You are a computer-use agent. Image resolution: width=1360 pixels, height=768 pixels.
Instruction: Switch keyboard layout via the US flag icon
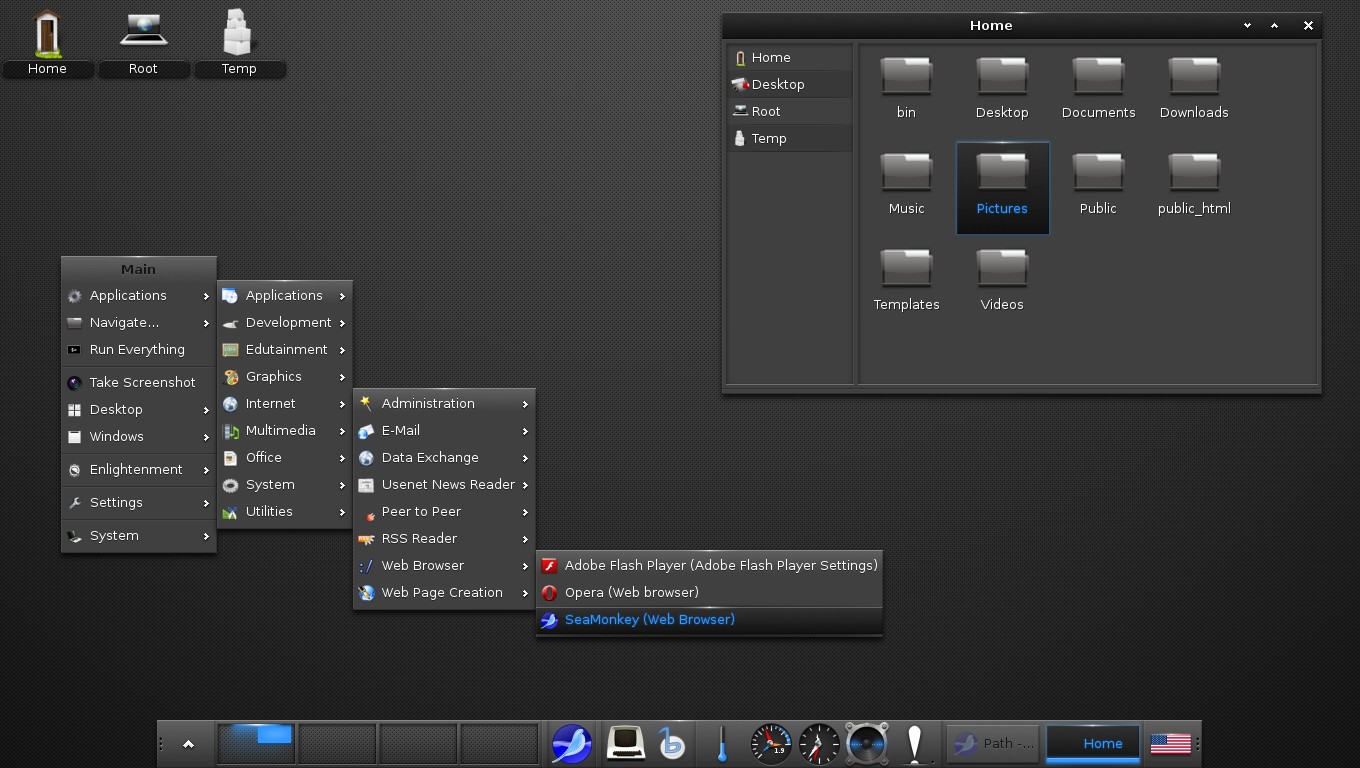(1170, 743)
